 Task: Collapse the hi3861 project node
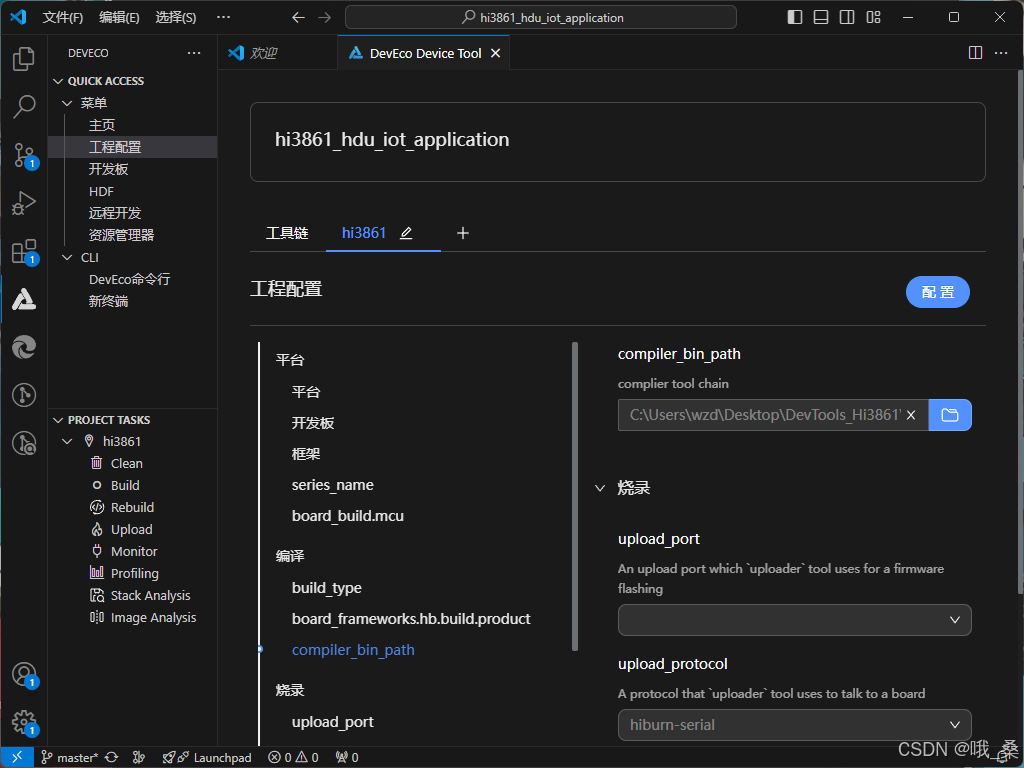pos(67,441)
